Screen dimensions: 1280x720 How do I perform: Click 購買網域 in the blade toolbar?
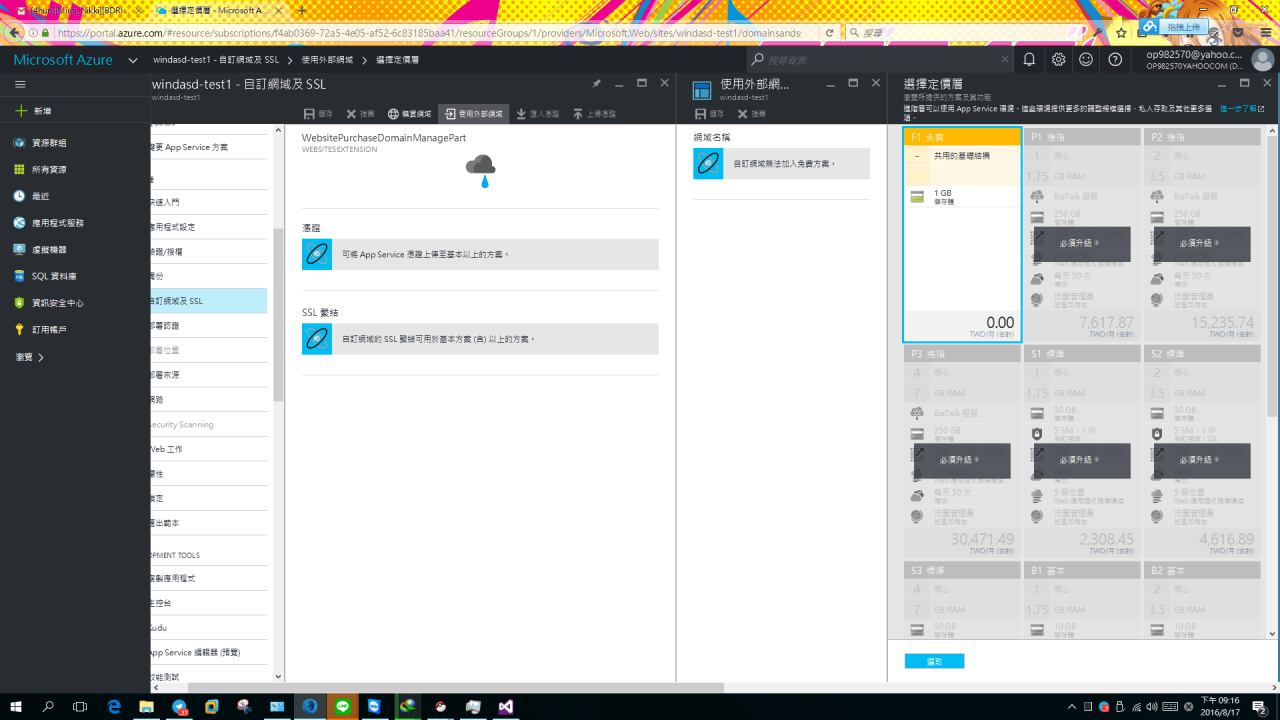click(x=409, y=114)
